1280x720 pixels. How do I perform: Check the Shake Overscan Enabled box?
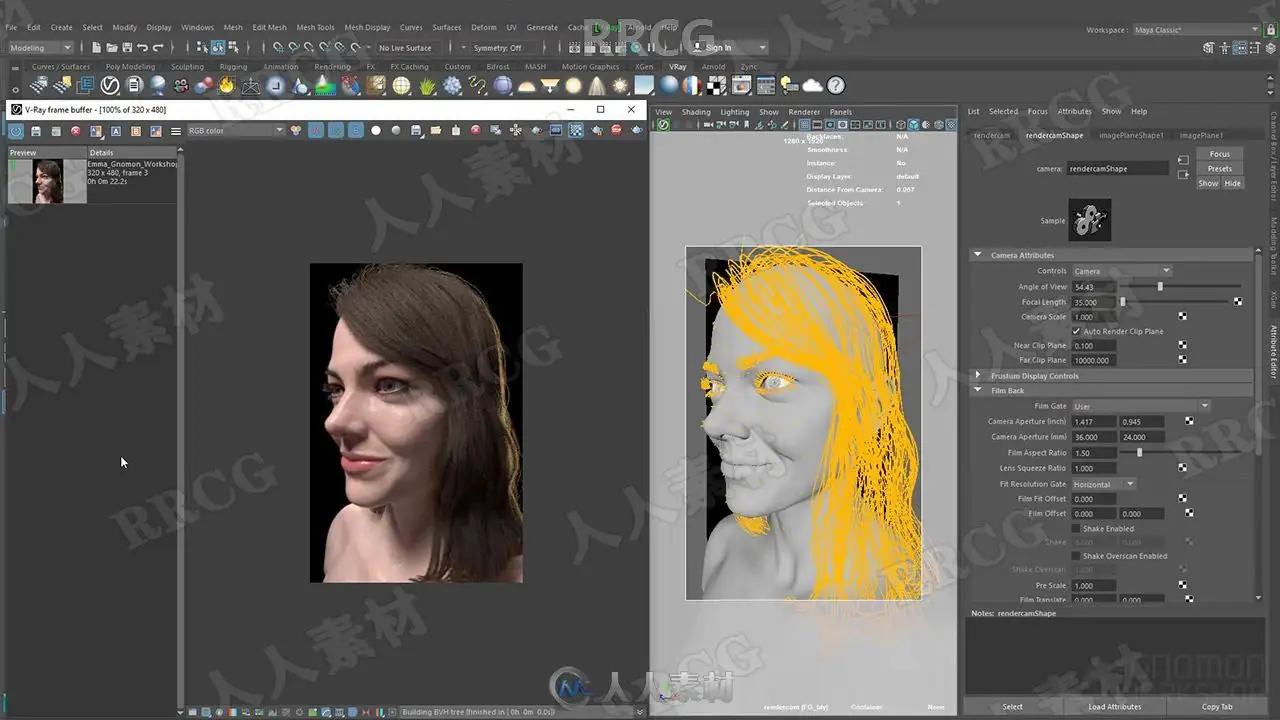pos(1076,556)
